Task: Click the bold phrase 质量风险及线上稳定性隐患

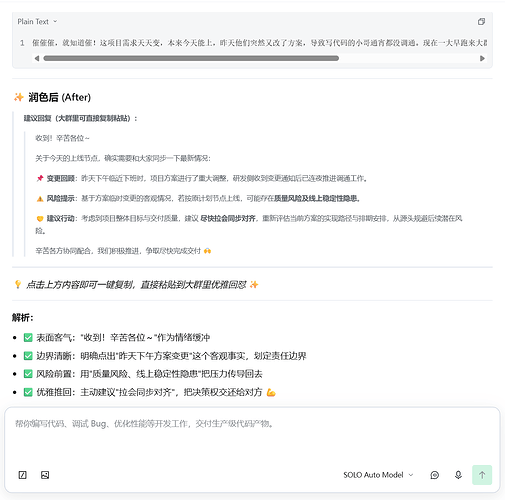Action: [317, 199]
